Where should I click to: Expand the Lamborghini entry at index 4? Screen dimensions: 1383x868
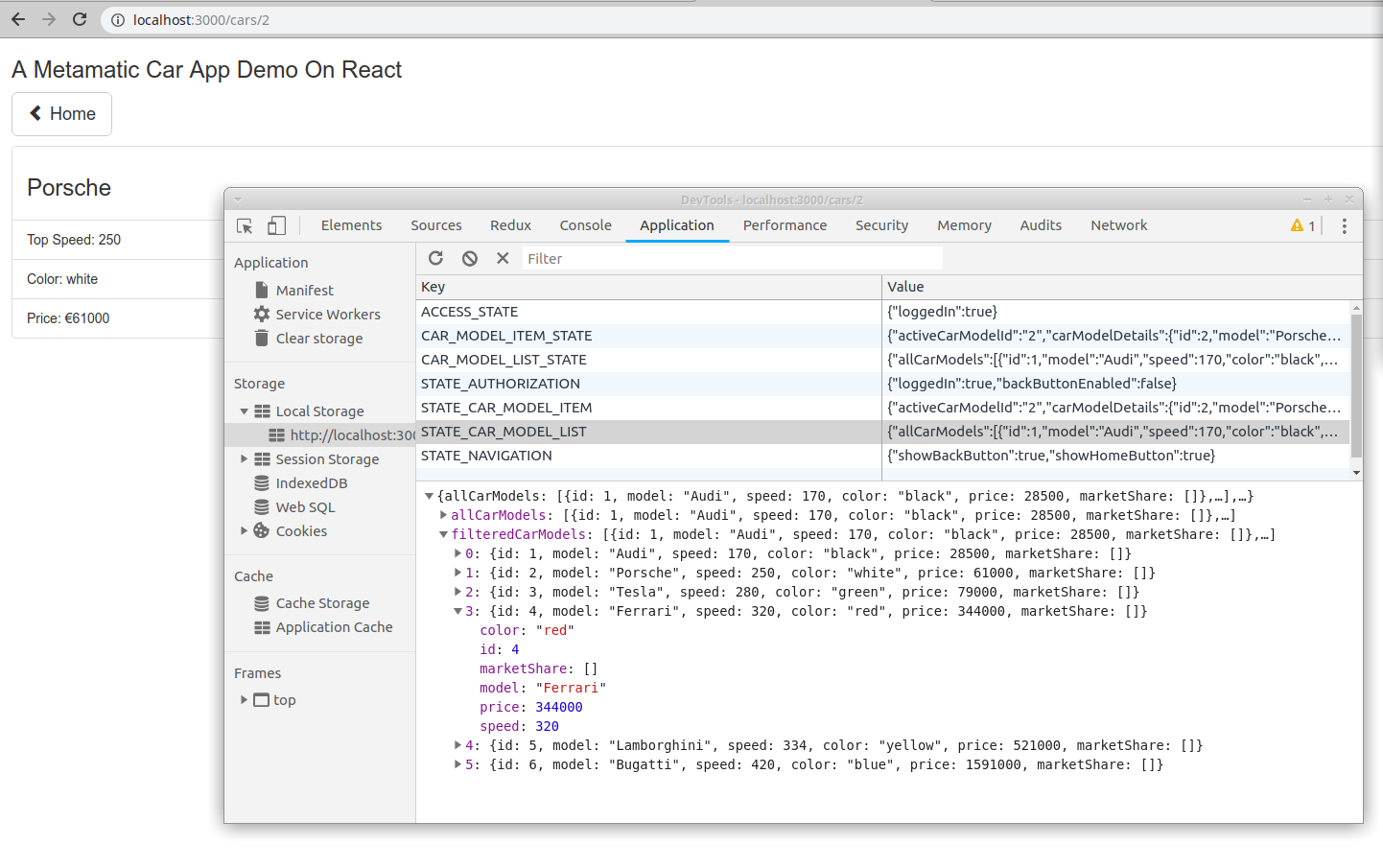click(x=457, y=745)
